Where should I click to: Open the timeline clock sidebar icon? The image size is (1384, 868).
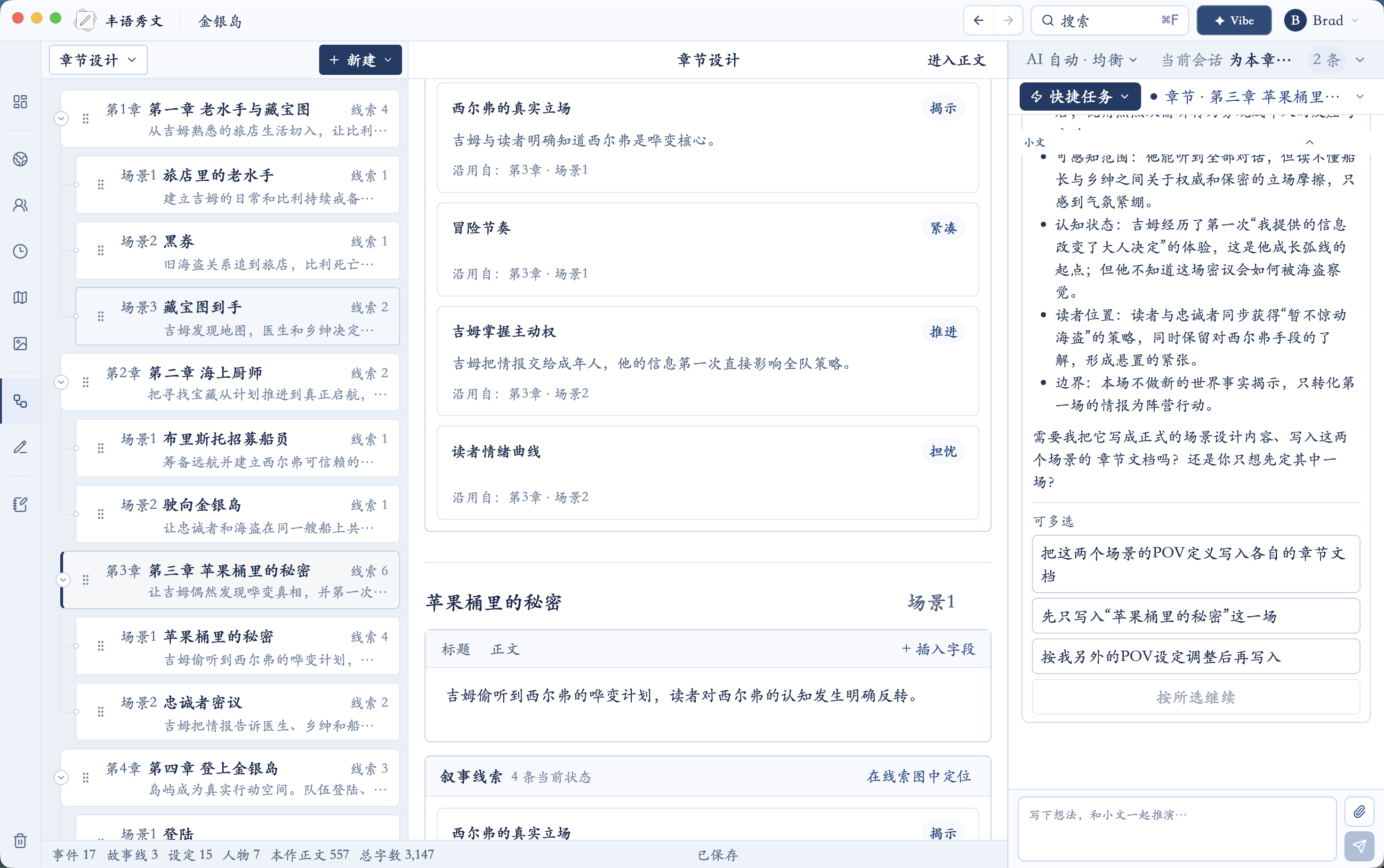point(20,251)
